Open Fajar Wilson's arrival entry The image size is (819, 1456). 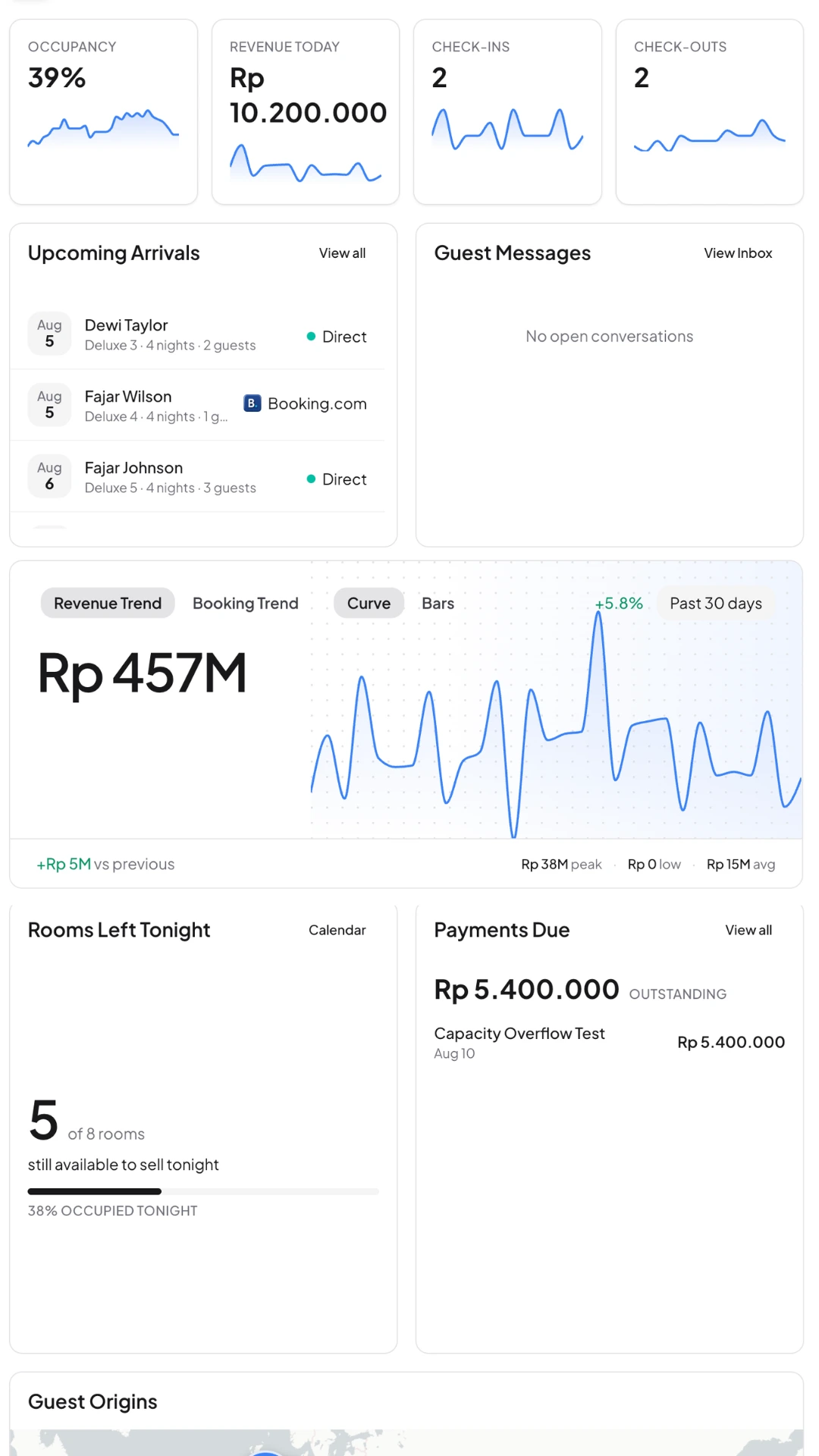point(197,405)
